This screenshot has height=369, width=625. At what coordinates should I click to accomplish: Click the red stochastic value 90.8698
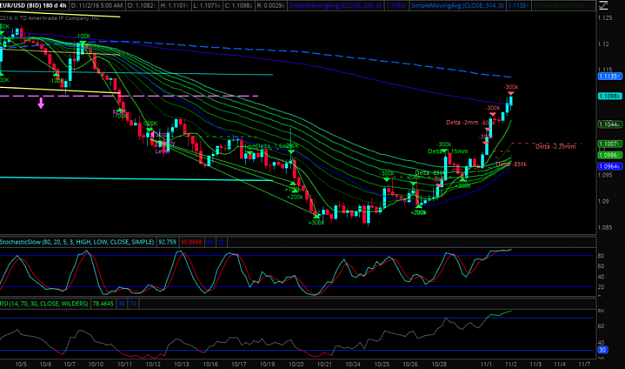coord(192,242)
